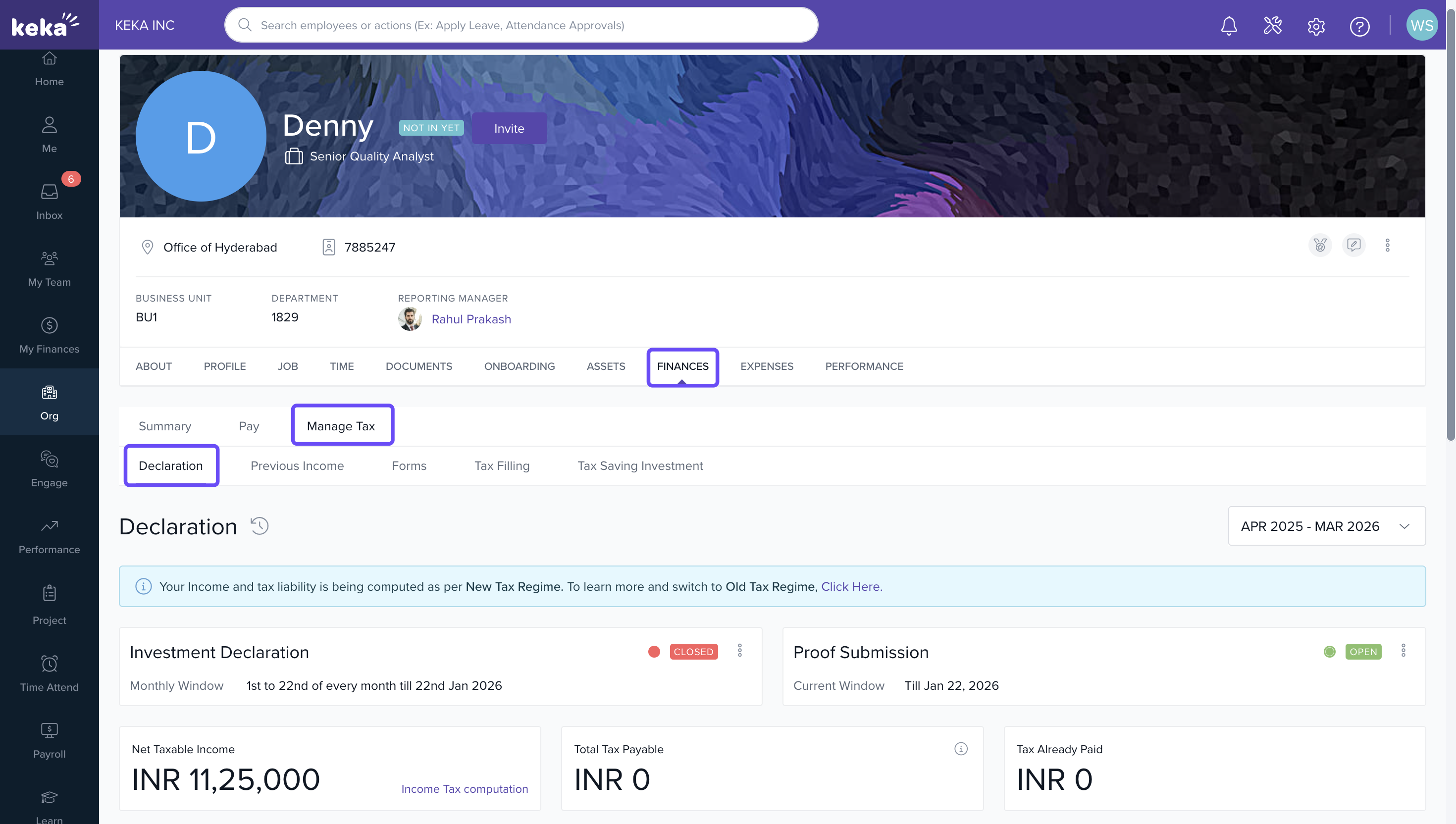1456x824 pixels.
Task: Click the Invite button
Action: [x=509, y=128]
